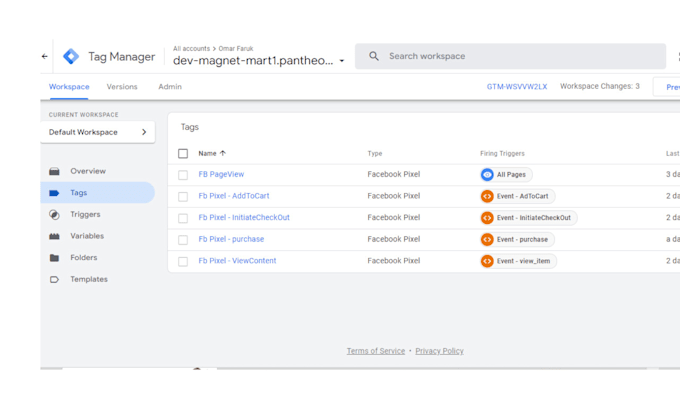
Task: Check the Fb Pixel - AddToCart checkbox
Action: pyautogui.click(x=183, y=196)
